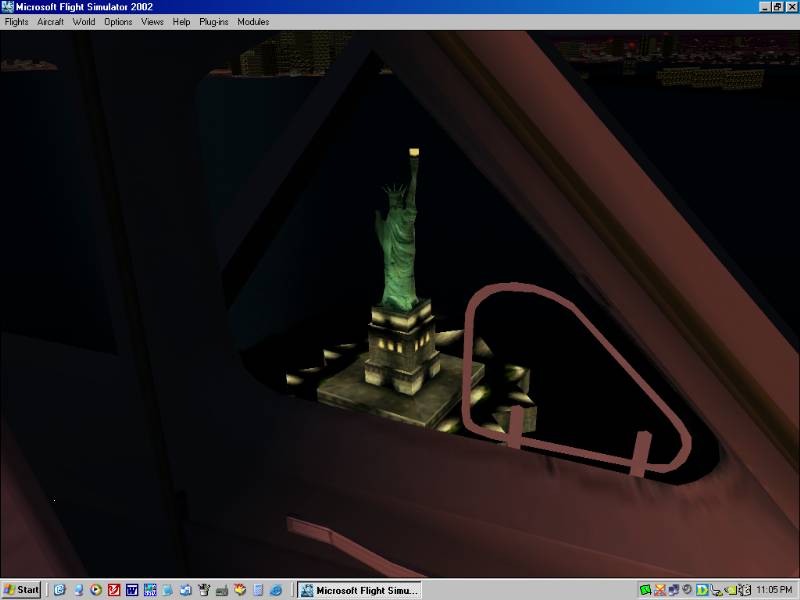Open the Views menu
This screenshot has width=800, height=600.
click(x=152, y=22)
